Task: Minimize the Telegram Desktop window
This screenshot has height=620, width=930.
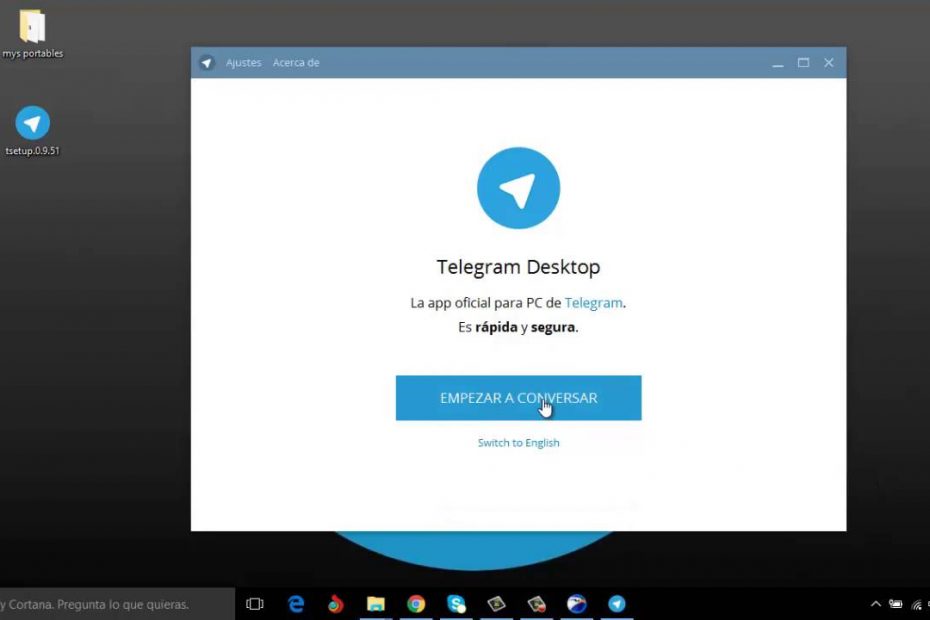Action: tap(778, 63)
